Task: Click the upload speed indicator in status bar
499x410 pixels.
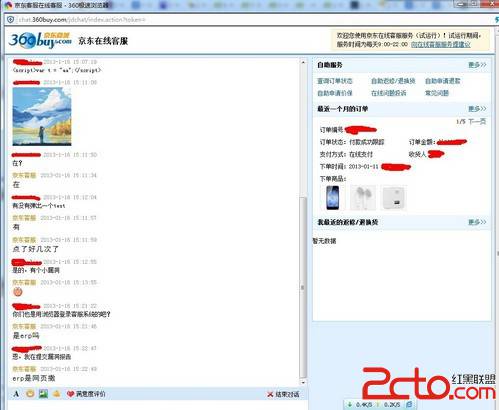Action: coord(388,405)
